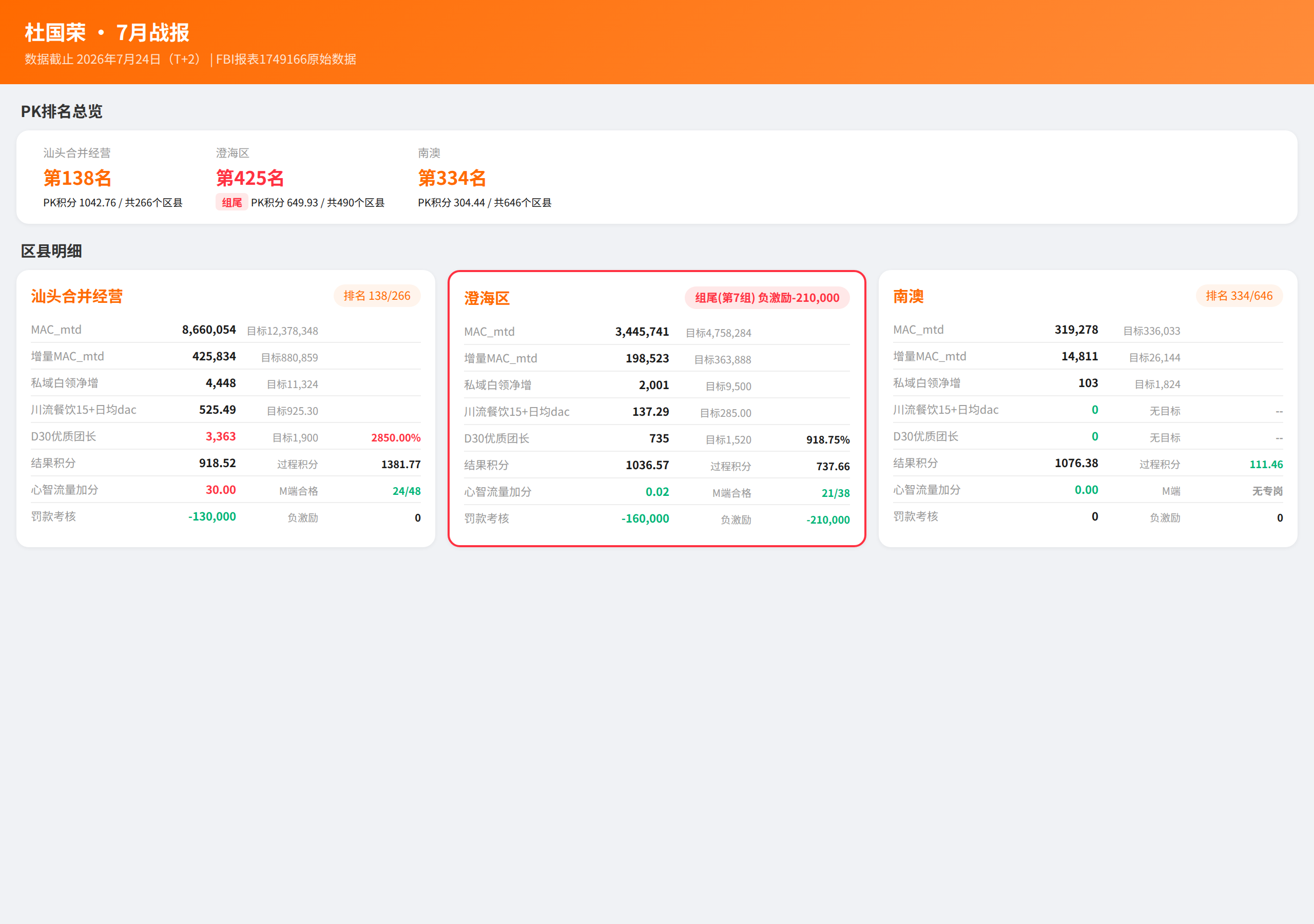Click the 杜国荣 · 7月战报 page title

pyautogui.click(x=107, y=33)
